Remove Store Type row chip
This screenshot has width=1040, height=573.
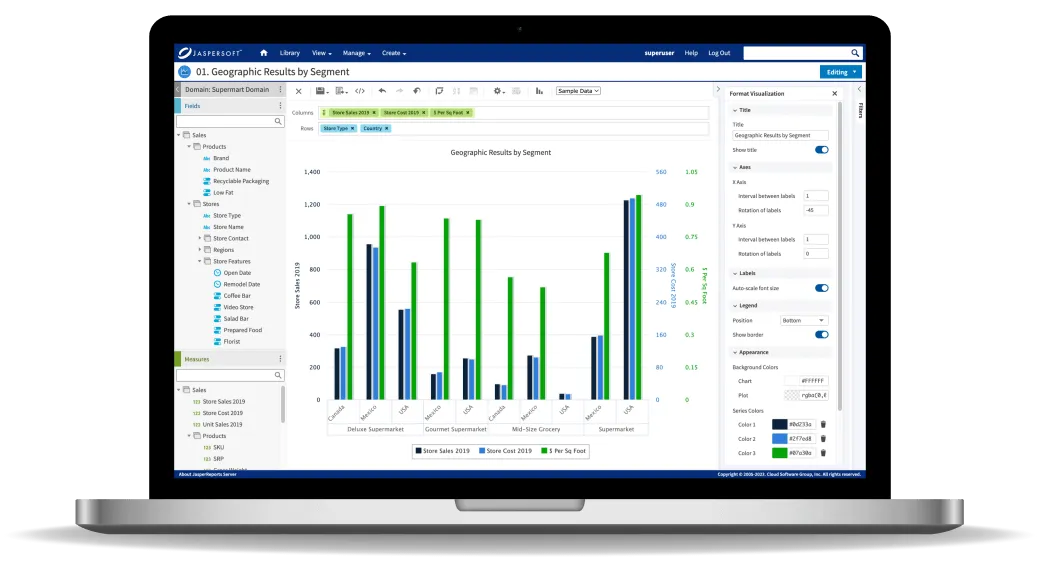pyautogui.click(x=352, y=129)
